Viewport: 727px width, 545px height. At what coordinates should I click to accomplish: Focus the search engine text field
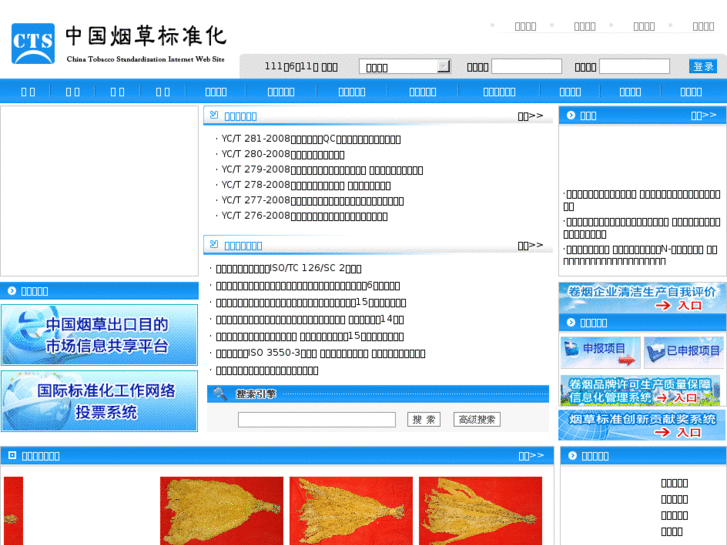[x=317, y=420]
